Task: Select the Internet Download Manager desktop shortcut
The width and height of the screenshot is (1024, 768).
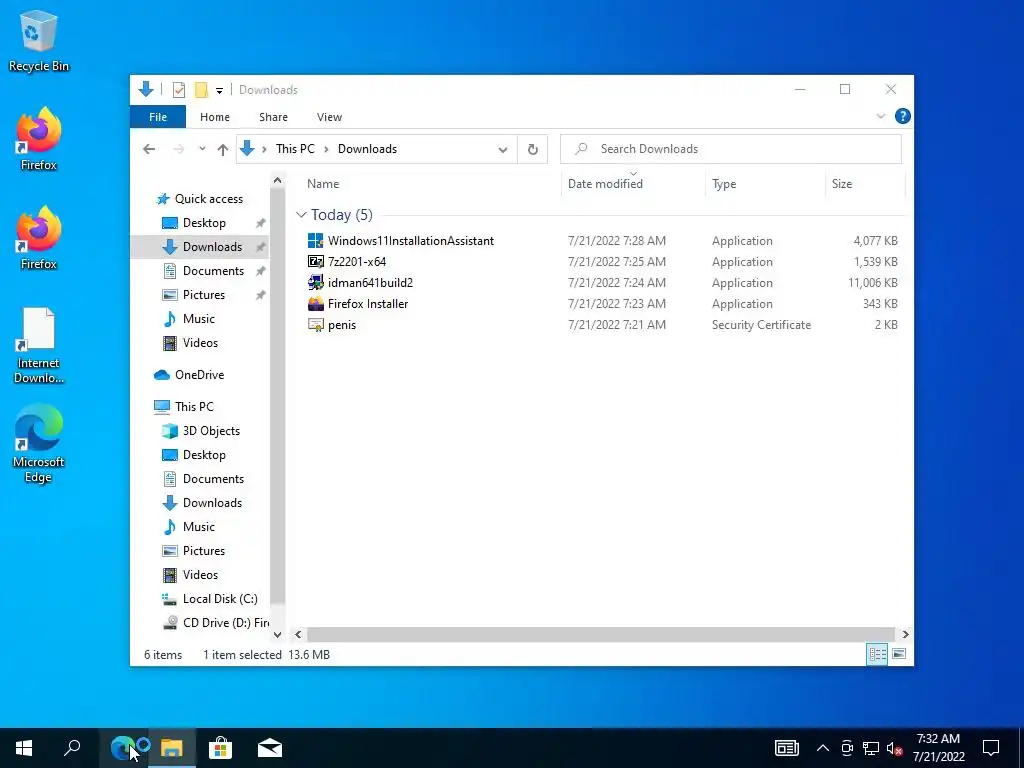Action: pyautogui.click(x=39, y=345)
